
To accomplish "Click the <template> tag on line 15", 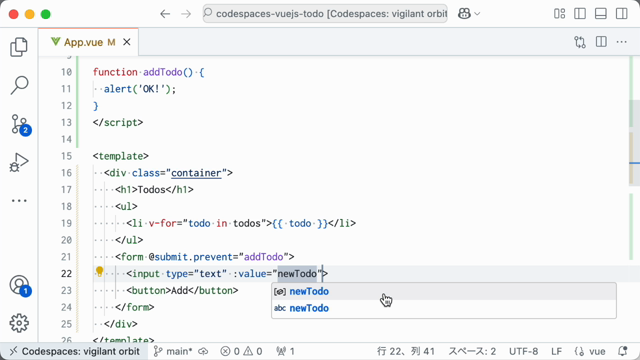I will click(x=121, y=156).
